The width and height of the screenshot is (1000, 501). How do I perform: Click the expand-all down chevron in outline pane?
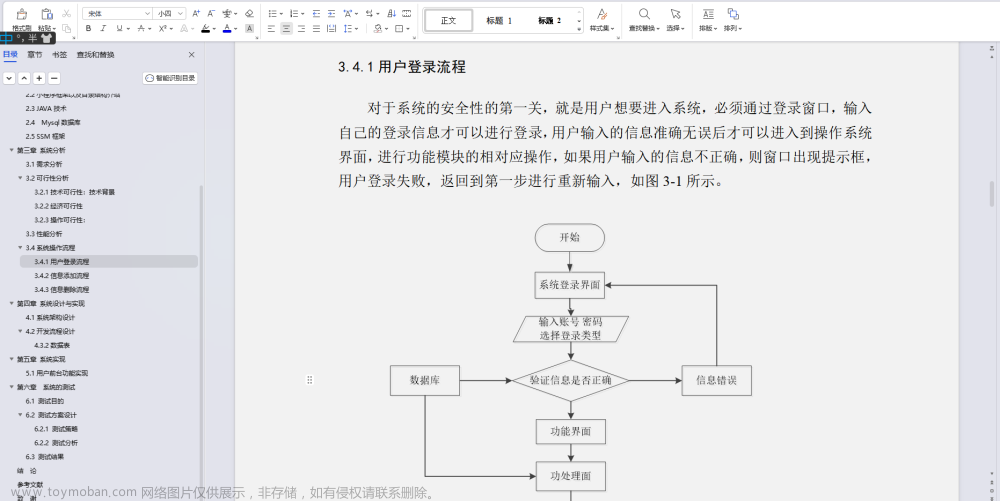[x=9, y=78]
